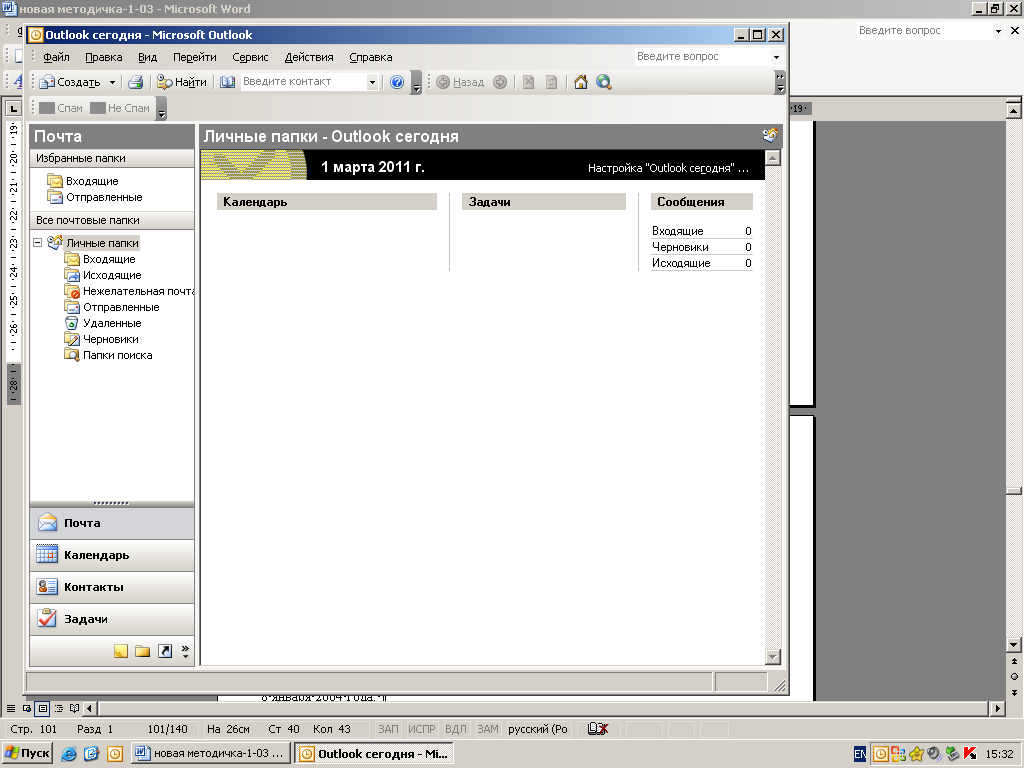
Task: Open the Действия menu
Action: click(x=309, y=57)
